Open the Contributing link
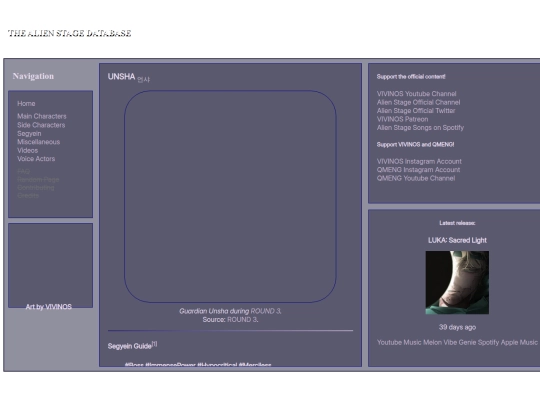 36,187
